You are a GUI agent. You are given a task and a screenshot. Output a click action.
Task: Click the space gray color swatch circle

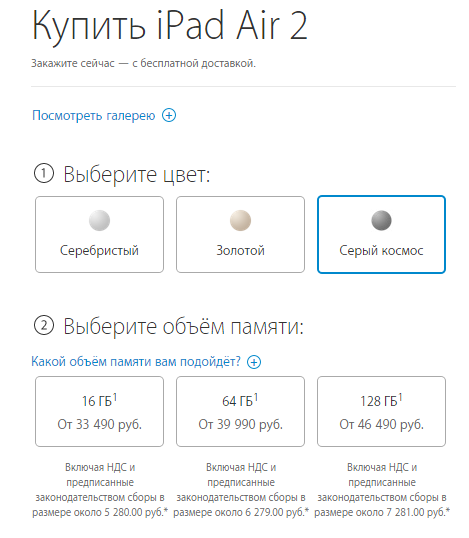tap(382, 220)
